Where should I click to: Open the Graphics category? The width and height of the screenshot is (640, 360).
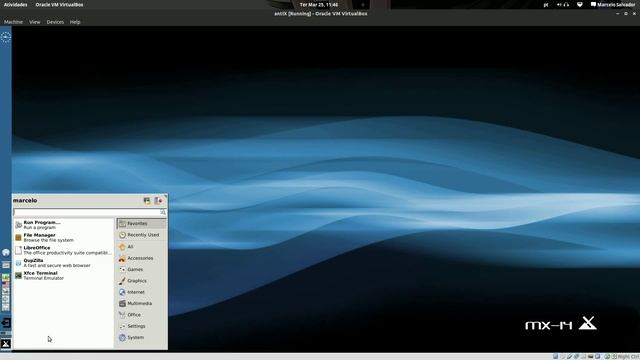coord(141,281)
